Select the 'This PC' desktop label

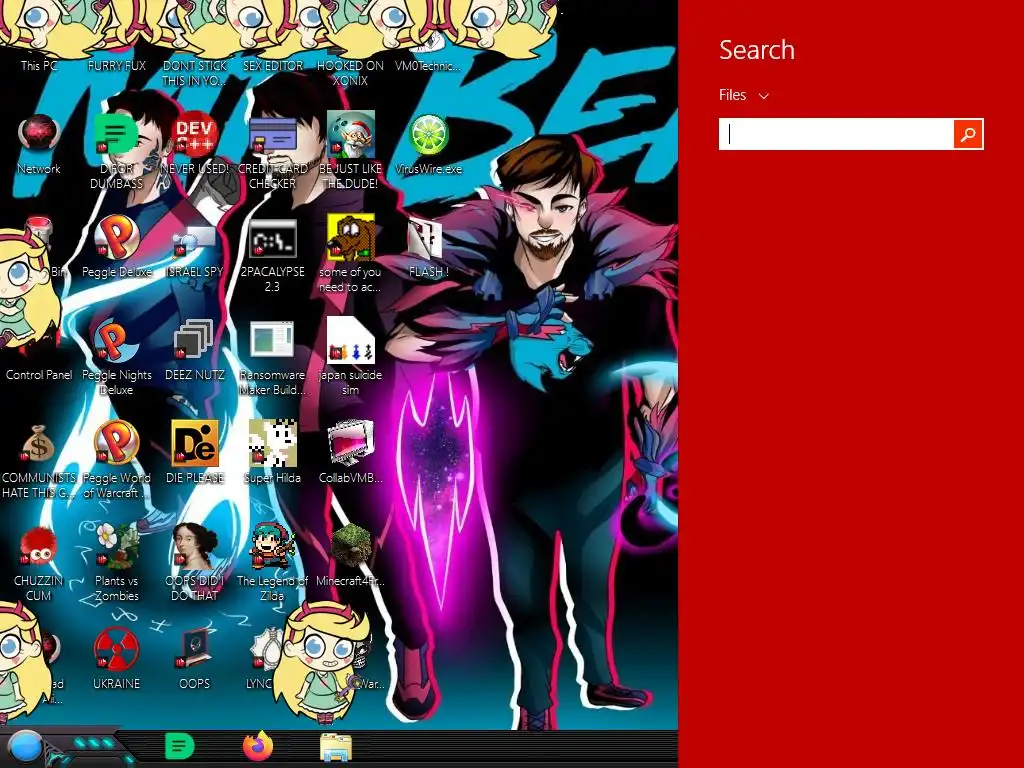point(39,65)
